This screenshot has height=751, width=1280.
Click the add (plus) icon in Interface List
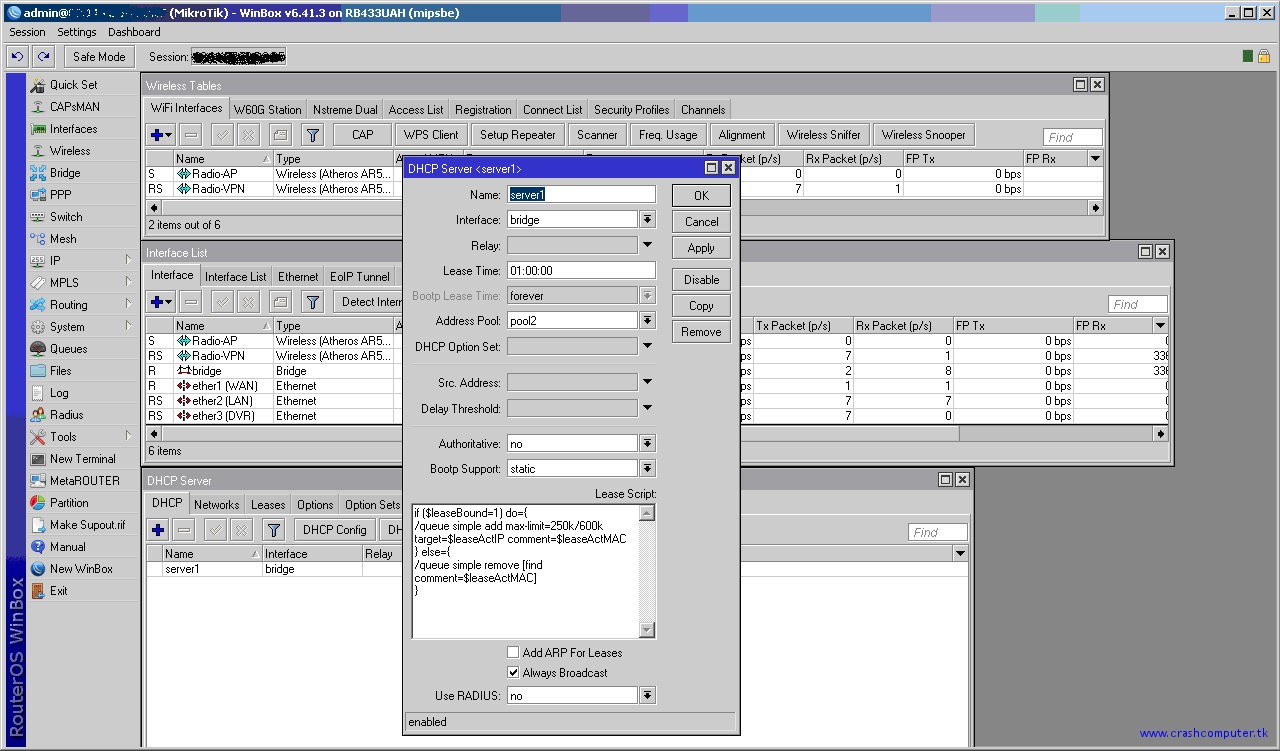[x=160, y=302]
